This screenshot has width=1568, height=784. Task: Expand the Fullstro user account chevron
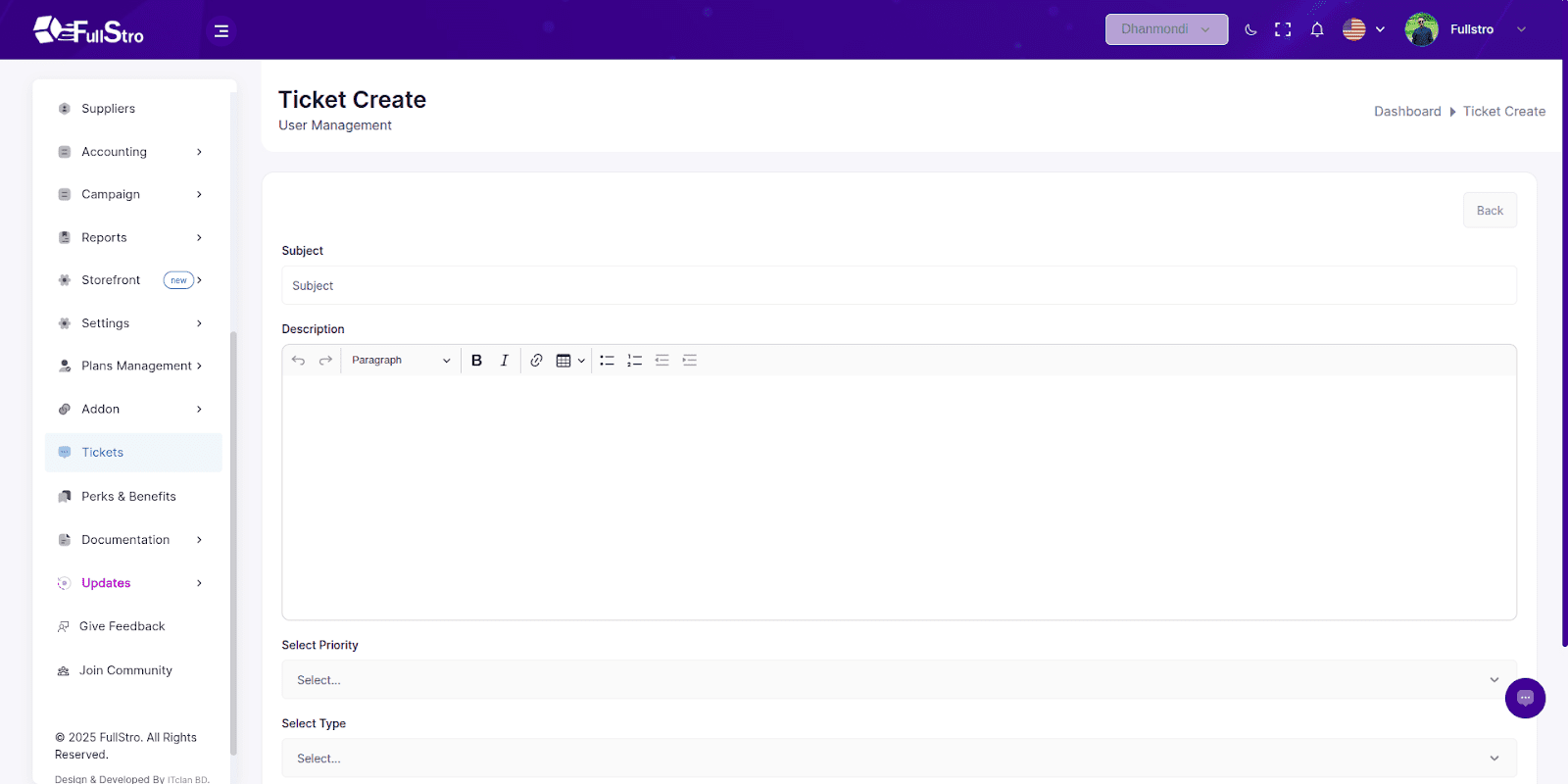coord(1521,29)
